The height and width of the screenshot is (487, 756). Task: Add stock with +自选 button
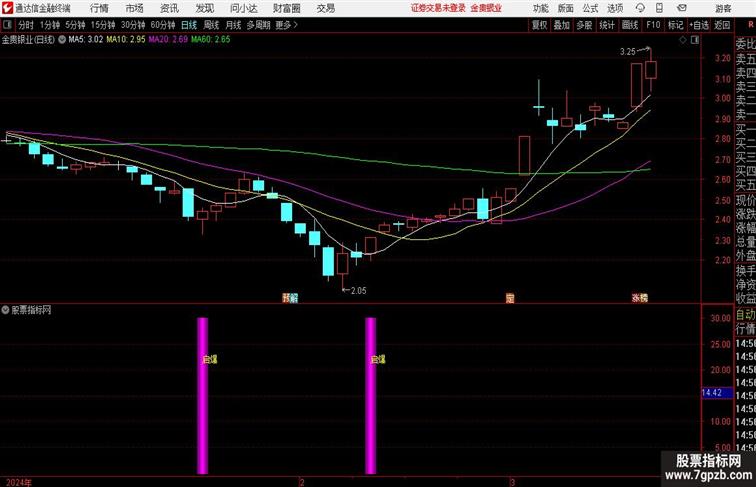pyautogui.click(x=699, y=25)
